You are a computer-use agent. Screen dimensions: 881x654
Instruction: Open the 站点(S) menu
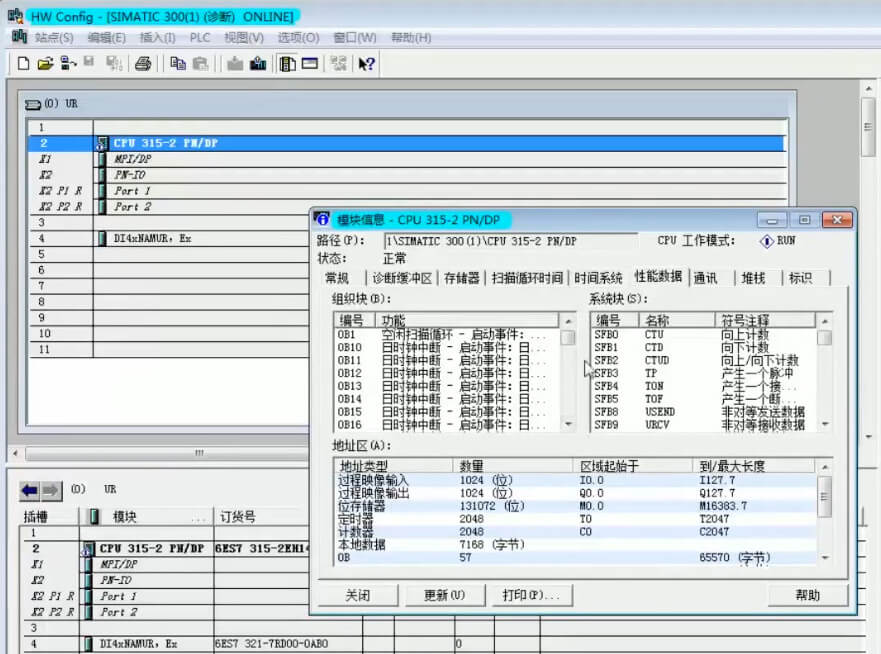click(54, 38)
